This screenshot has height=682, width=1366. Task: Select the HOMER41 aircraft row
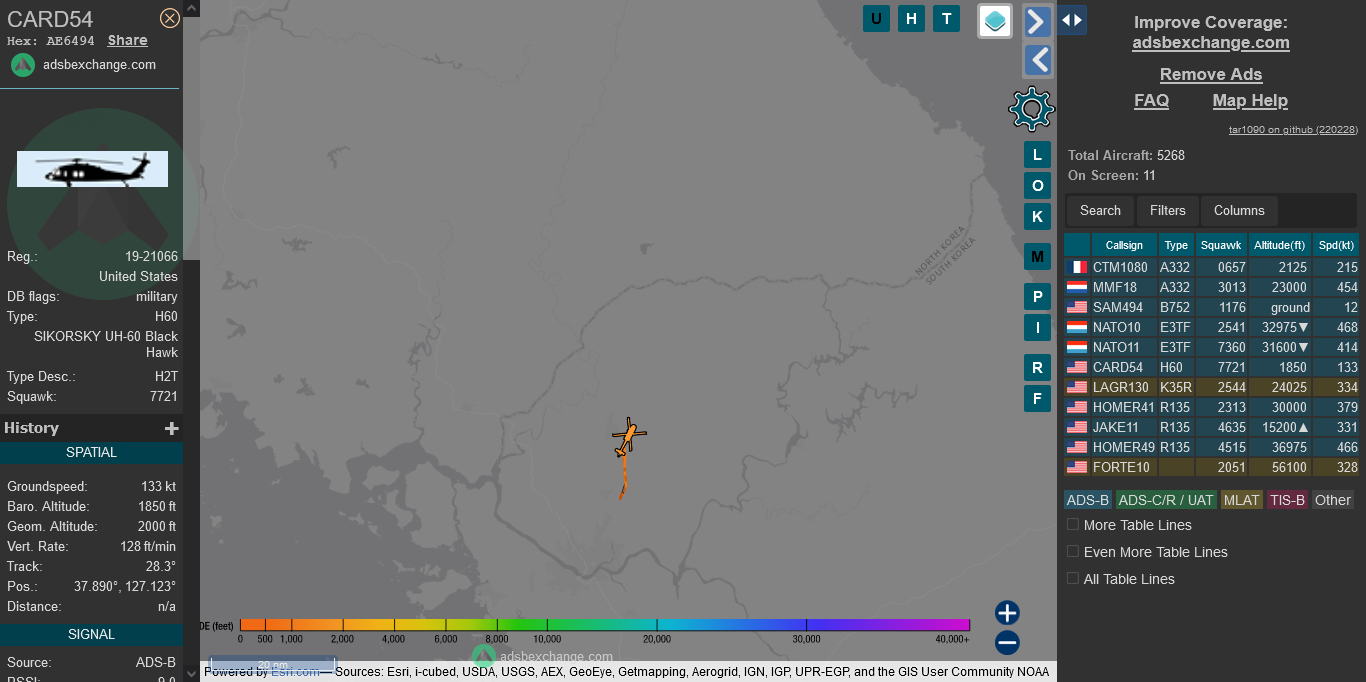click(x=1212, y=407)
